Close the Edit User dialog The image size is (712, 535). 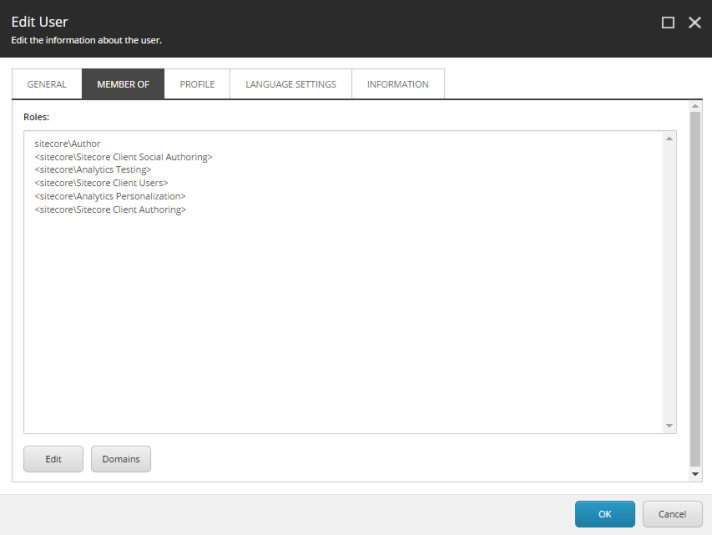[694, 22]
